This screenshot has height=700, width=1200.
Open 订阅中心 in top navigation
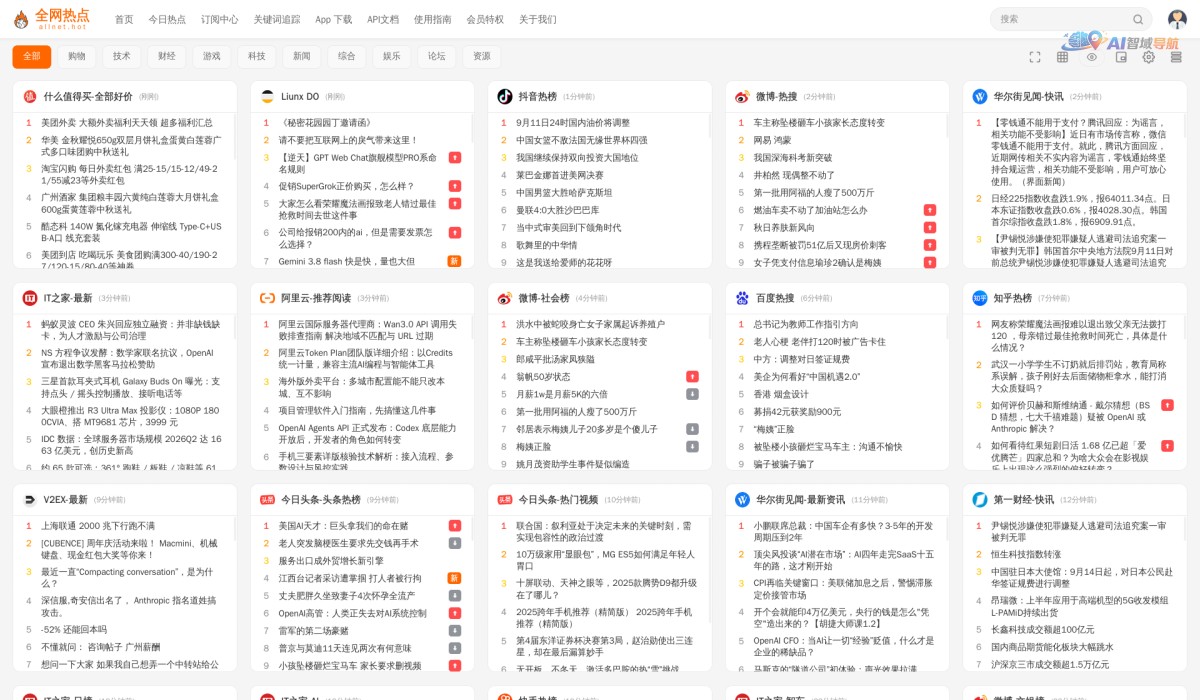pos(220,19)
